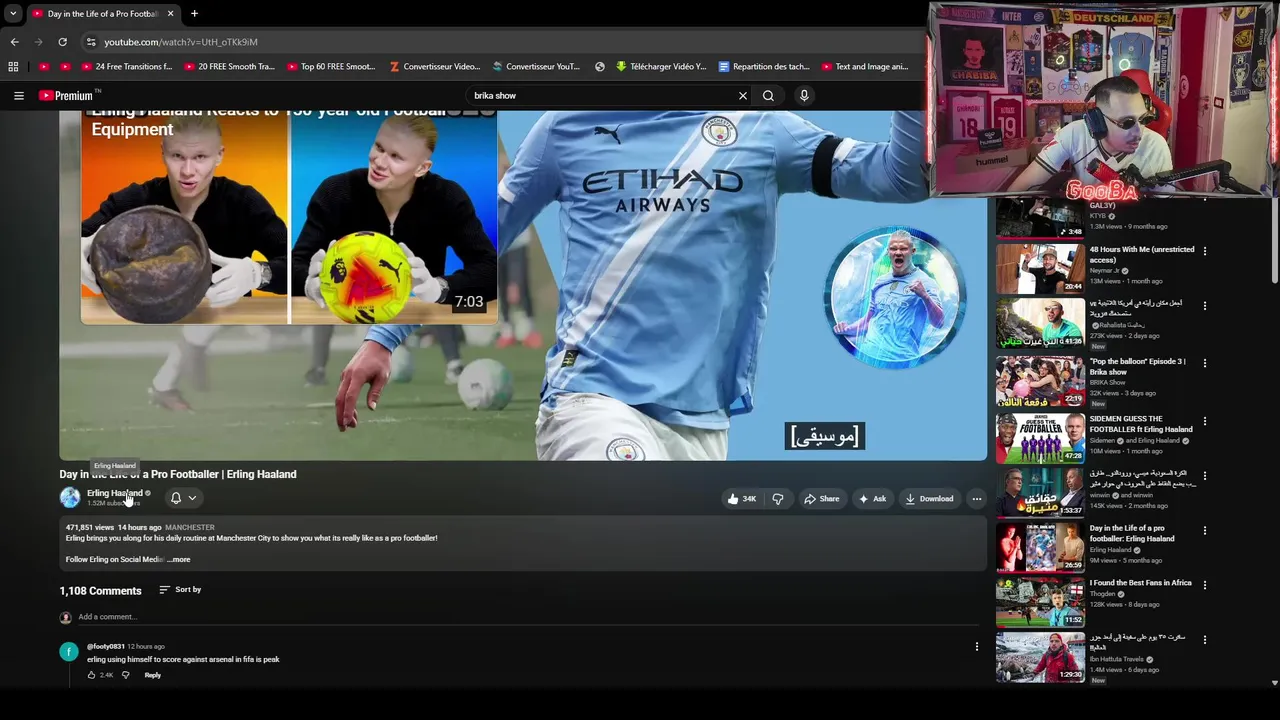The width and height of the screenshot is (1280, 720).
Task: Open 'Repartition des tach...' bookmark
Action: pyautogui.click(x=764, y=67)
